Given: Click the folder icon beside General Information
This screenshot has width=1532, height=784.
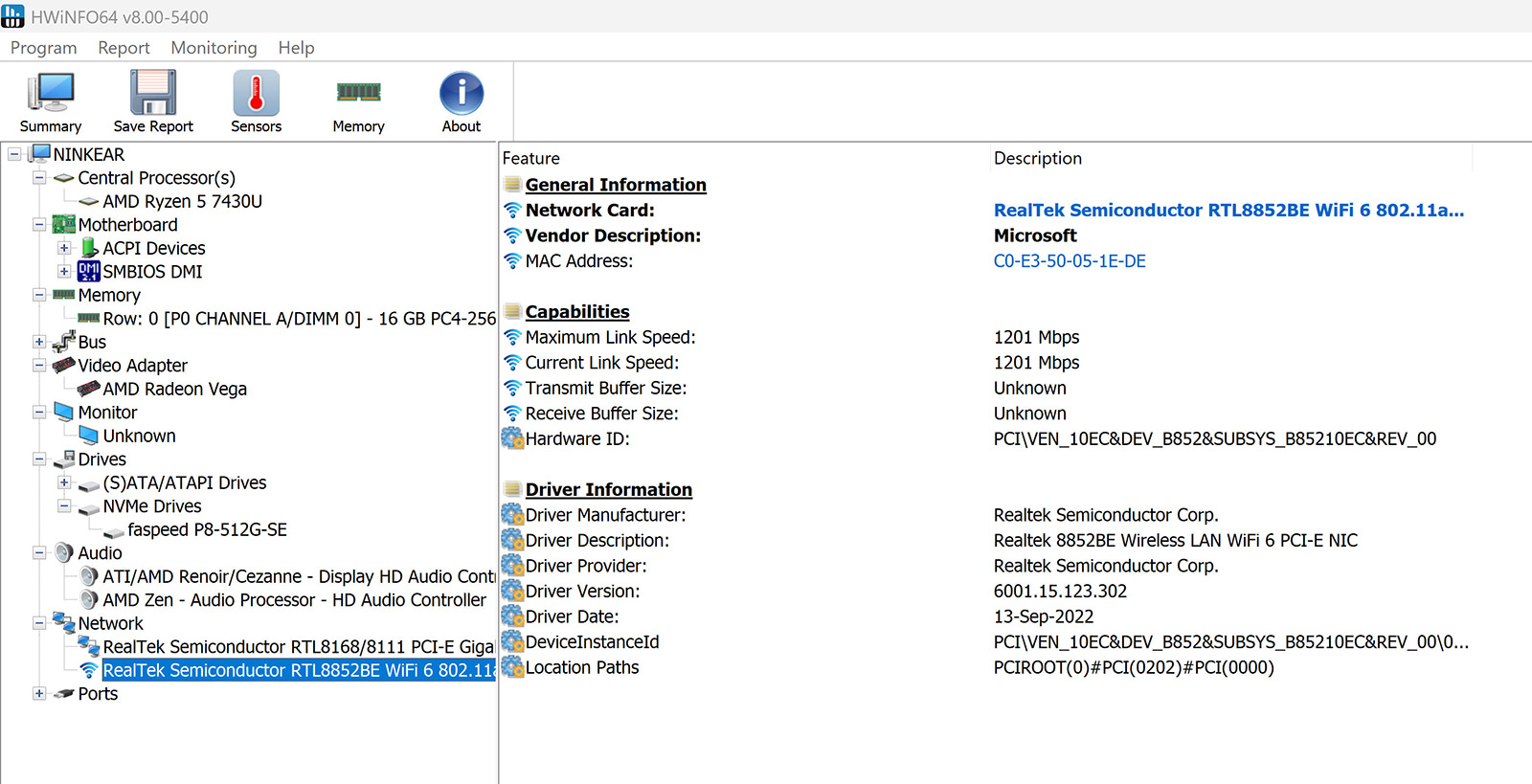Looking at the screenshot, I should [512, 185].
